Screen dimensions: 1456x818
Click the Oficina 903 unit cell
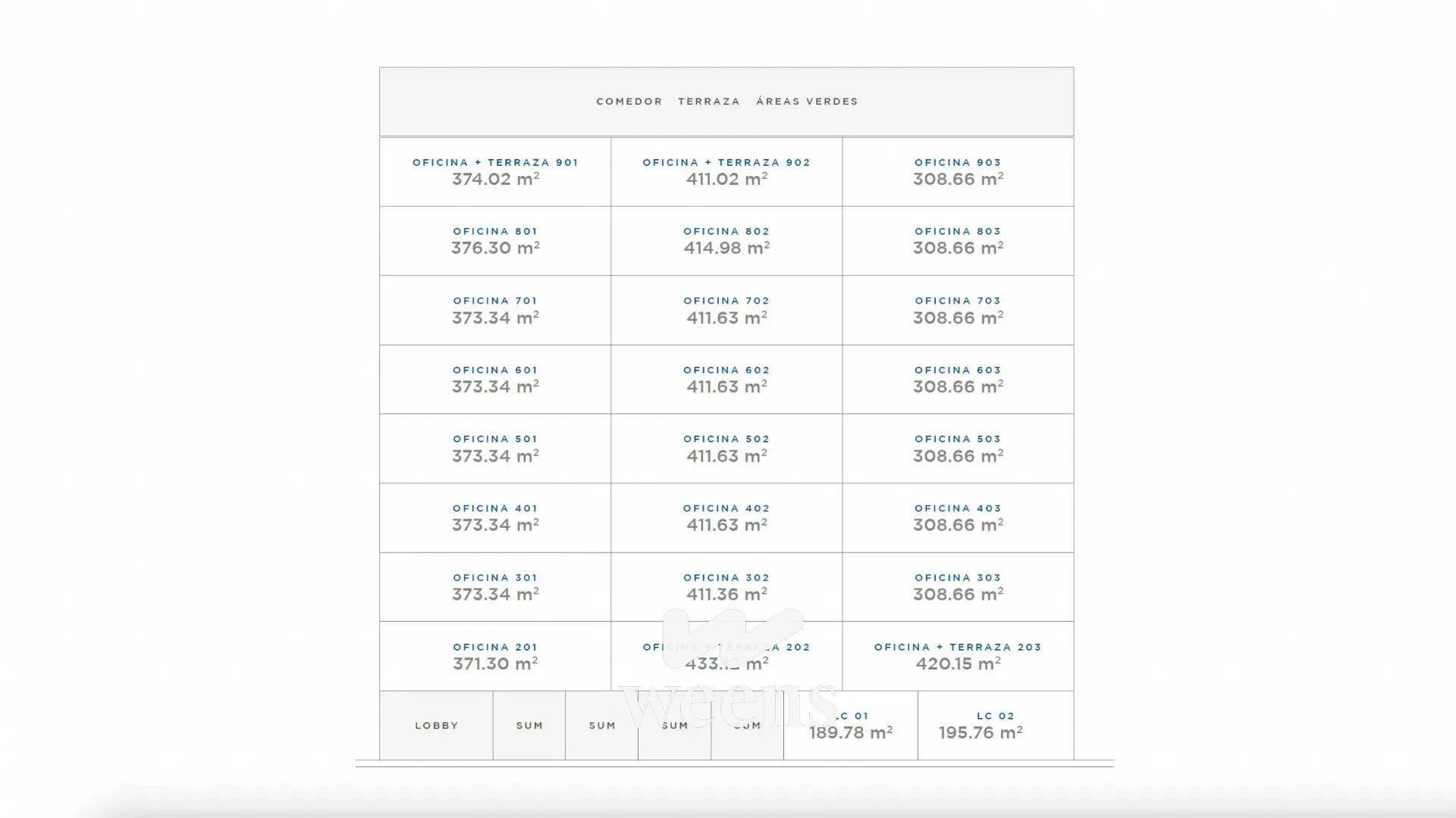pyautogui.click(x=958, y=172)
